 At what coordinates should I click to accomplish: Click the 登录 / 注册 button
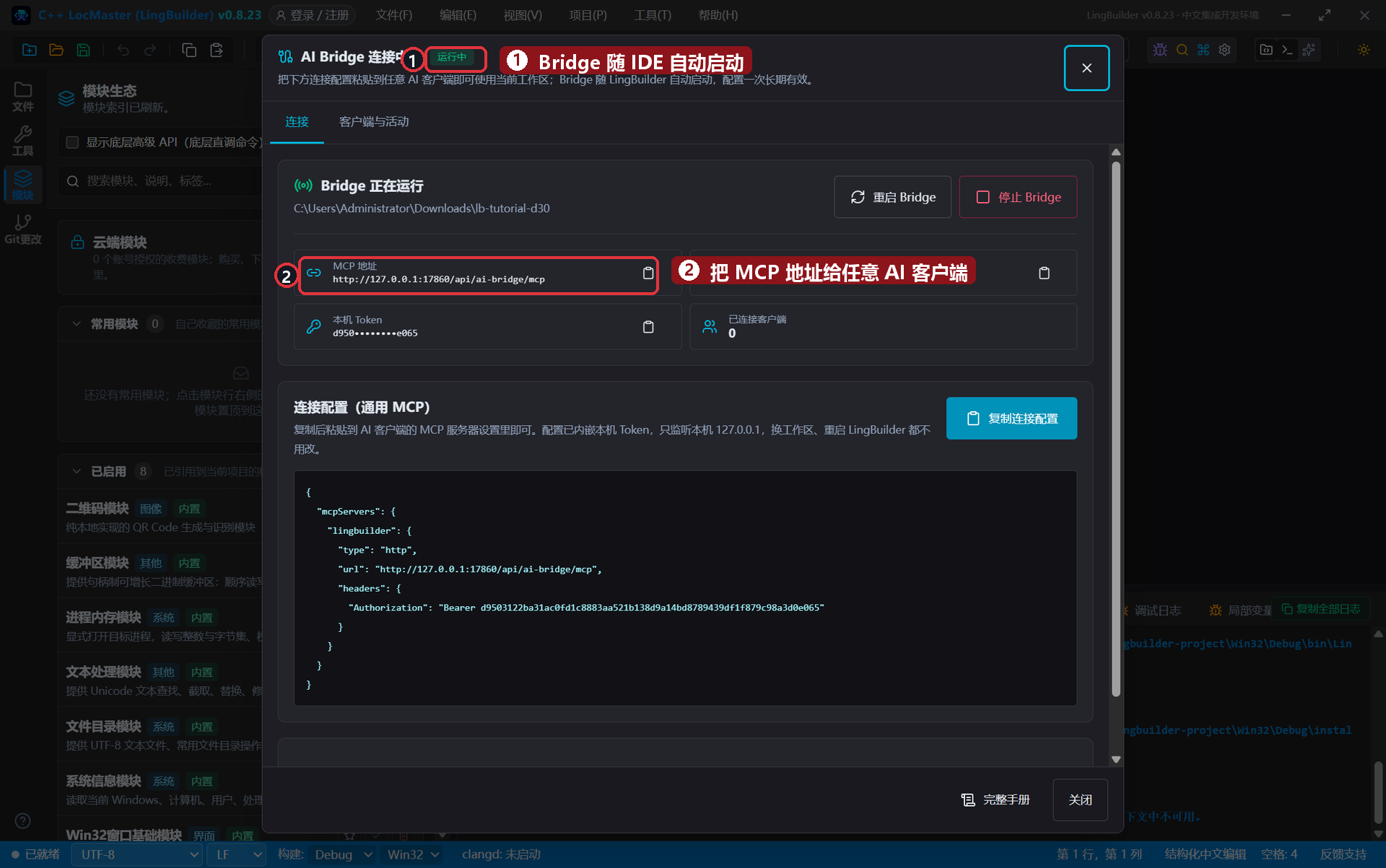(x=313, y=15)
